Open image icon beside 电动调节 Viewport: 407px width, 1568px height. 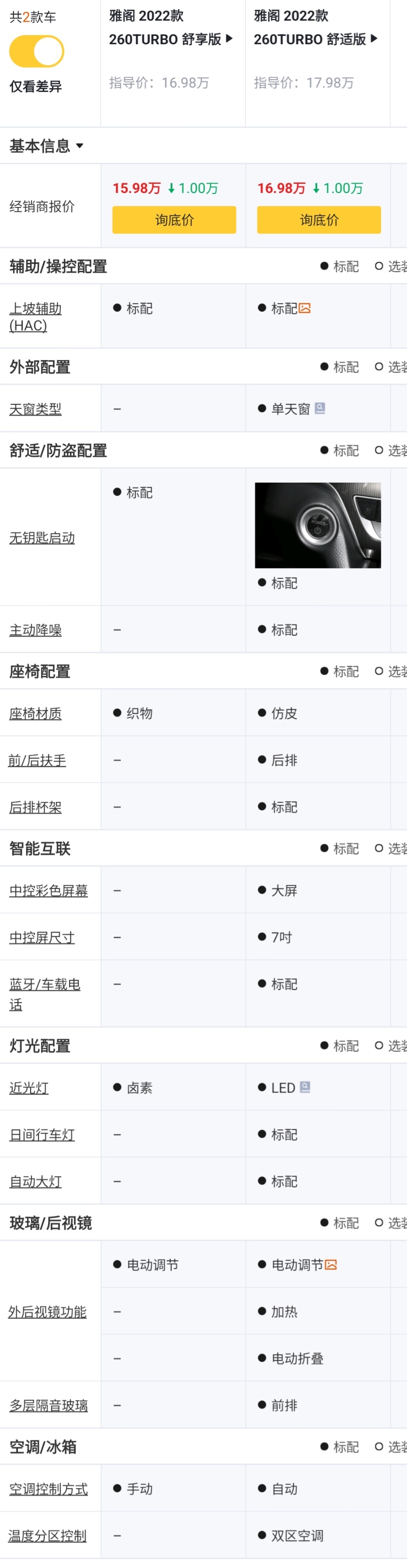(331, 1265)
